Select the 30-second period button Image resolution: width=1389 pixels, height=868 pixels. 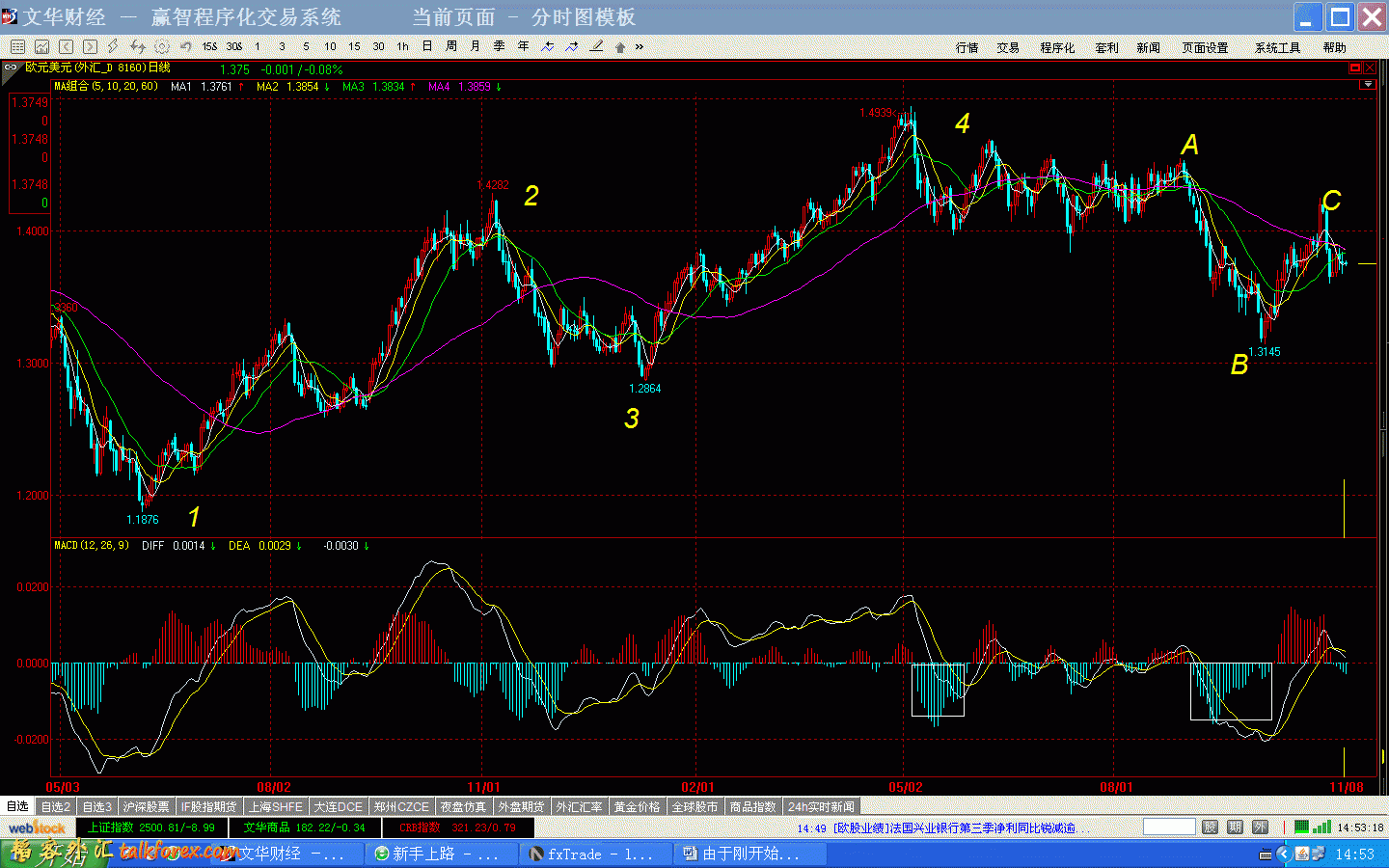[x=233, y=46]
